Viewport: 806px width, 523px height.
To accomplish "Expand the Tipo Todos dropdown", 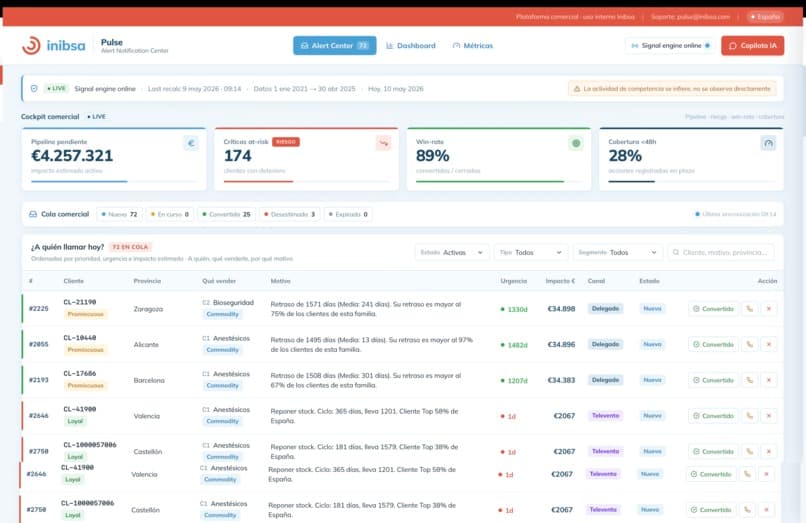I will [x=531, y=253].
